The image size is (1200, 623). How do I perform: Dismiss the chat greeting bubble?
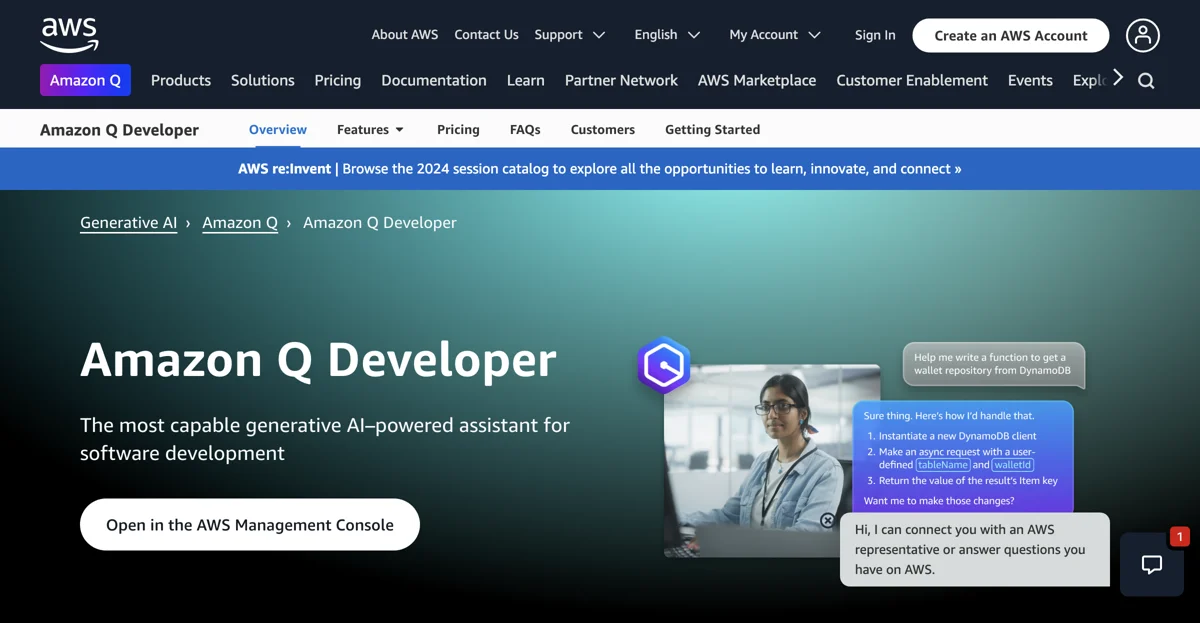[x=828, y=520]
